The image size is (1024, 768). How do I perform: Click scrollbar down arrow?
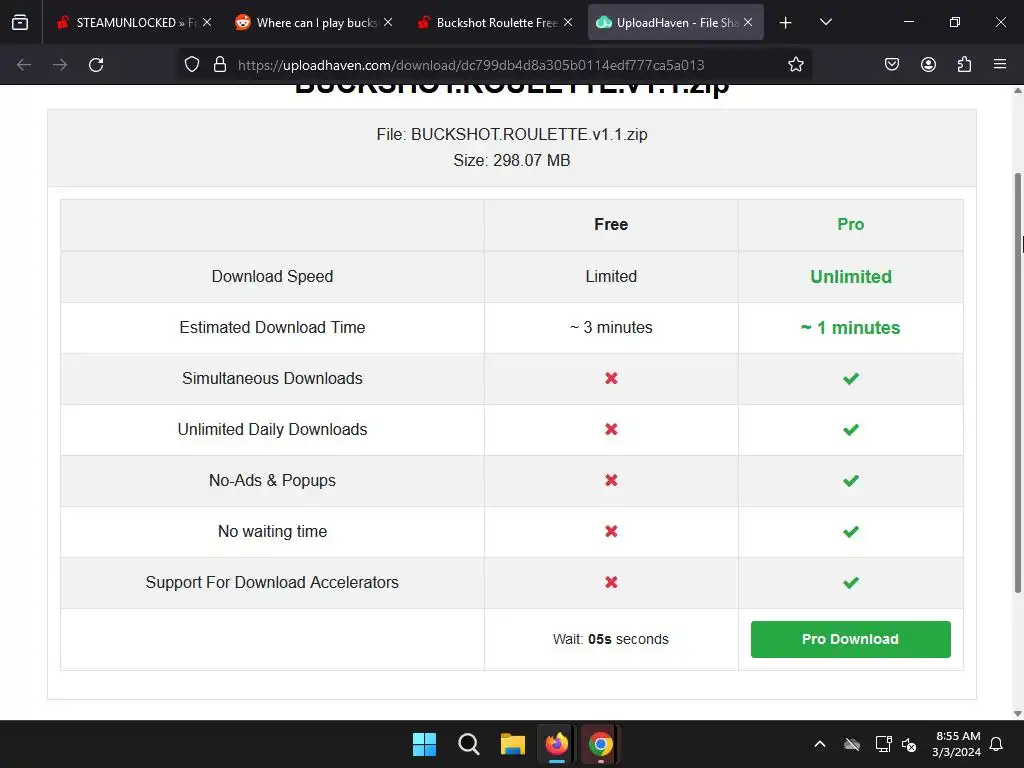1017,713
